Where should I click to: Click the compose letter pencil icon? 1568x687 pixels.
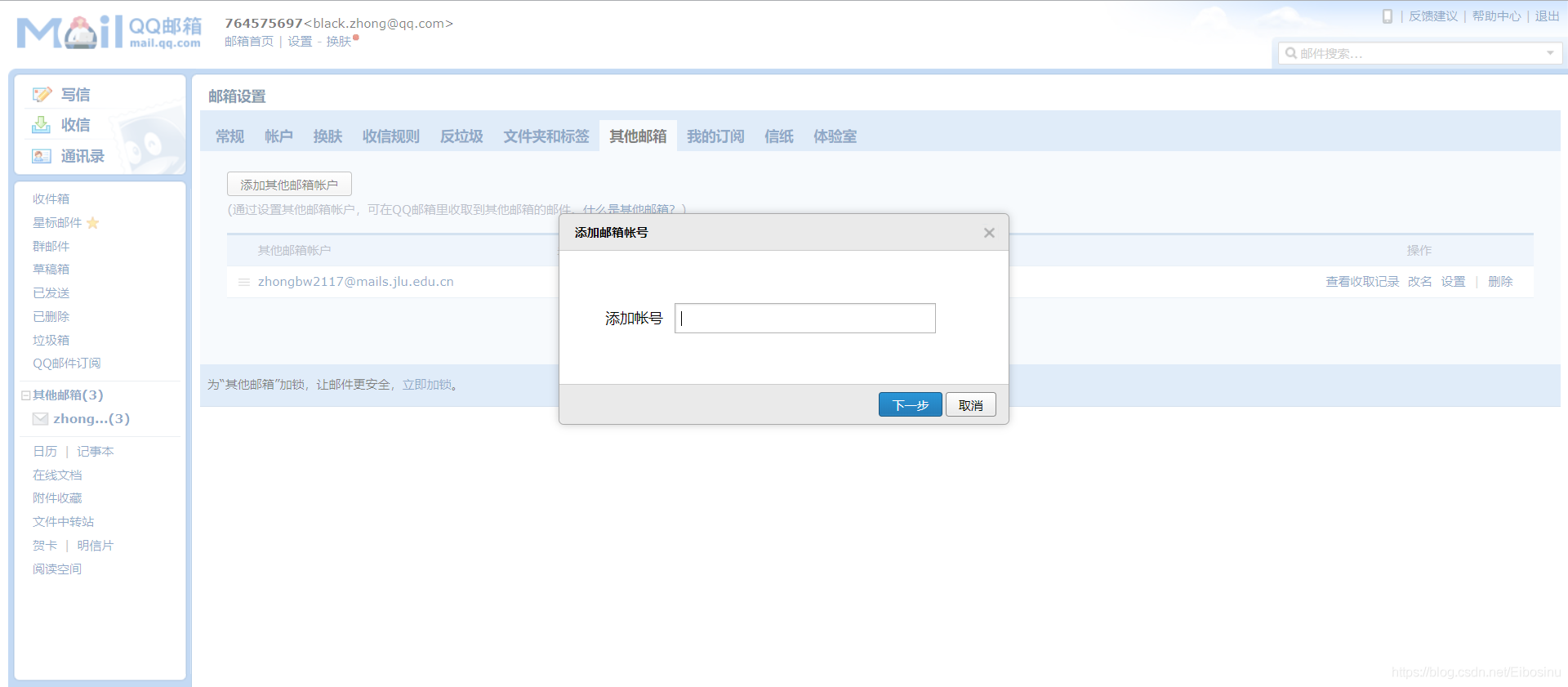click(42, 95)
